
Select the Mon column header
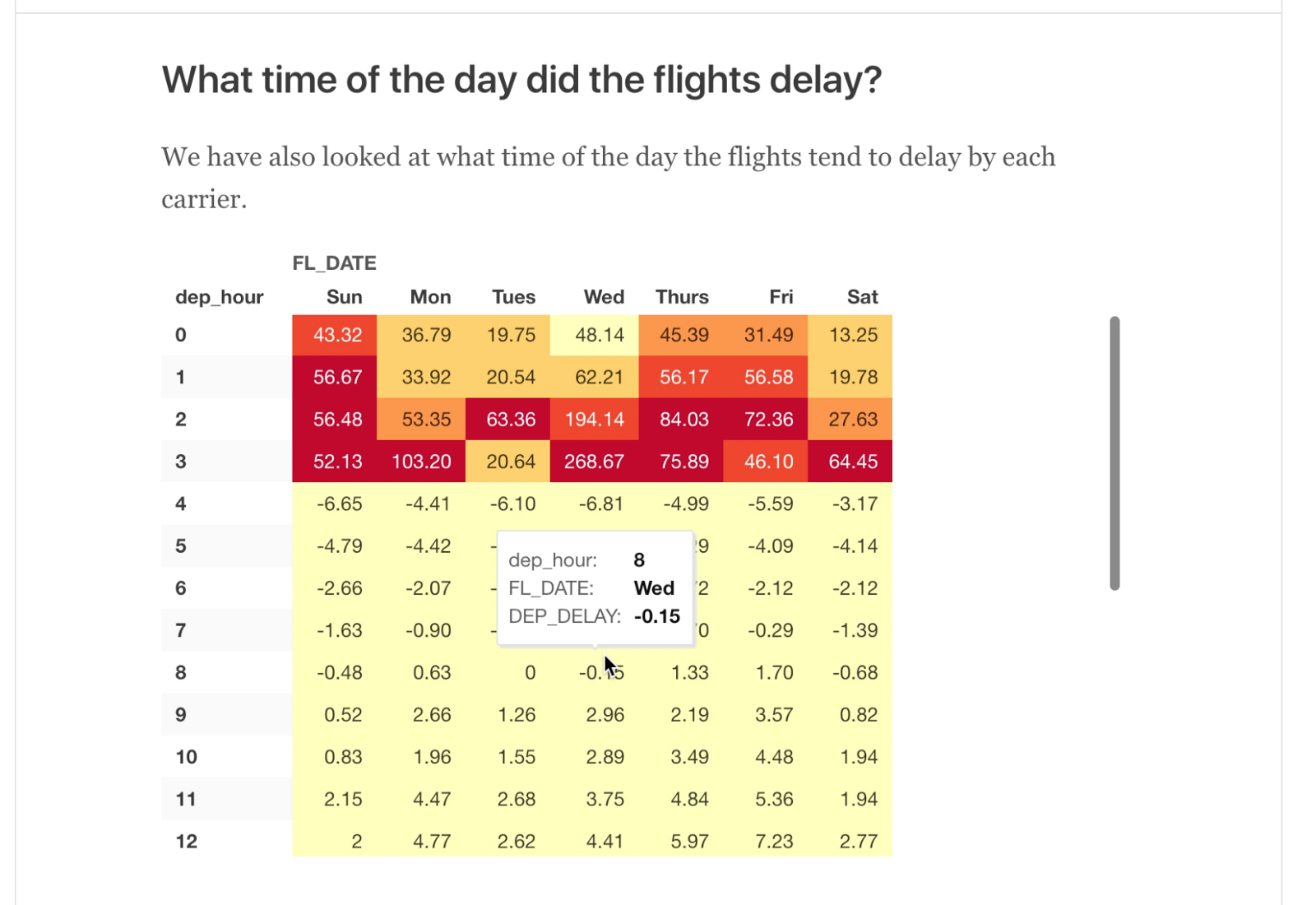click(x=430, y=297)
